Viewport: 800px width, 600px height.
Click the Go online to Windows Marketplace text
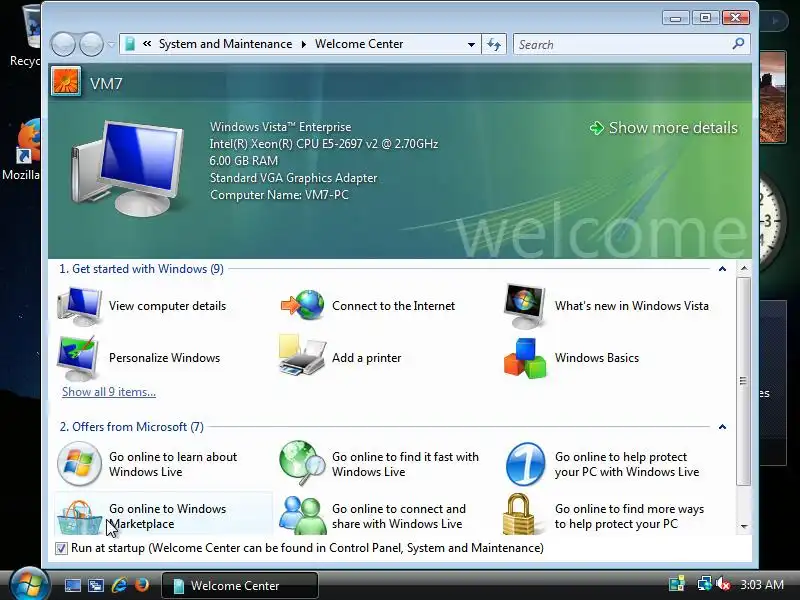pos(167,516)
